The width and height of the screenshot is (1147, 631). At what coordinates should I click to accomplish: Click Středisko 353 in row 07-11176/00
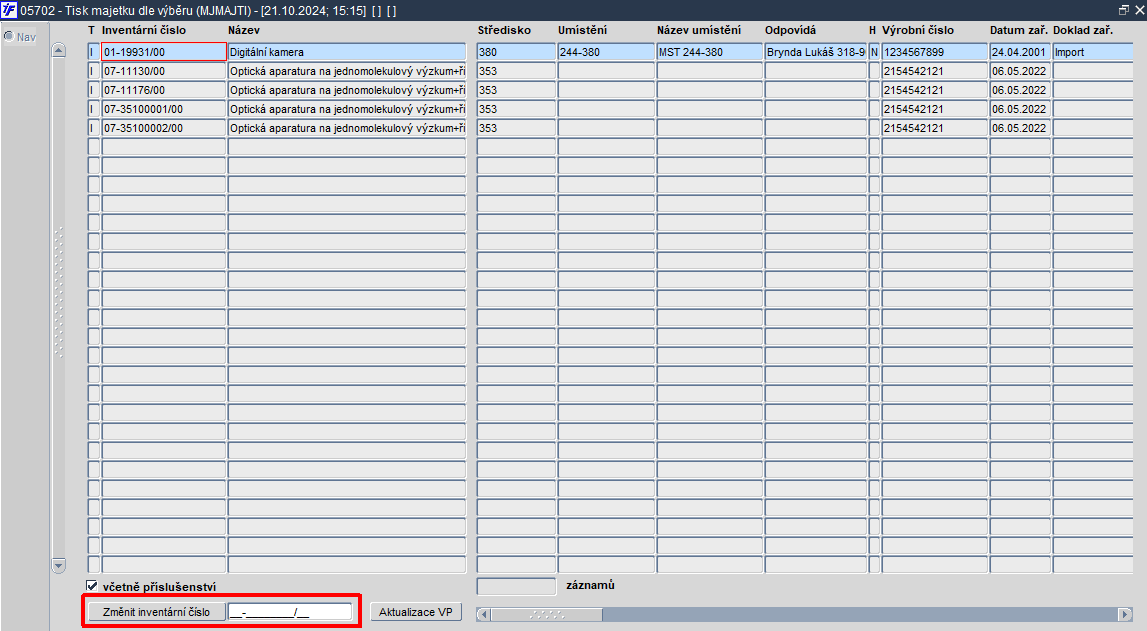516,90
